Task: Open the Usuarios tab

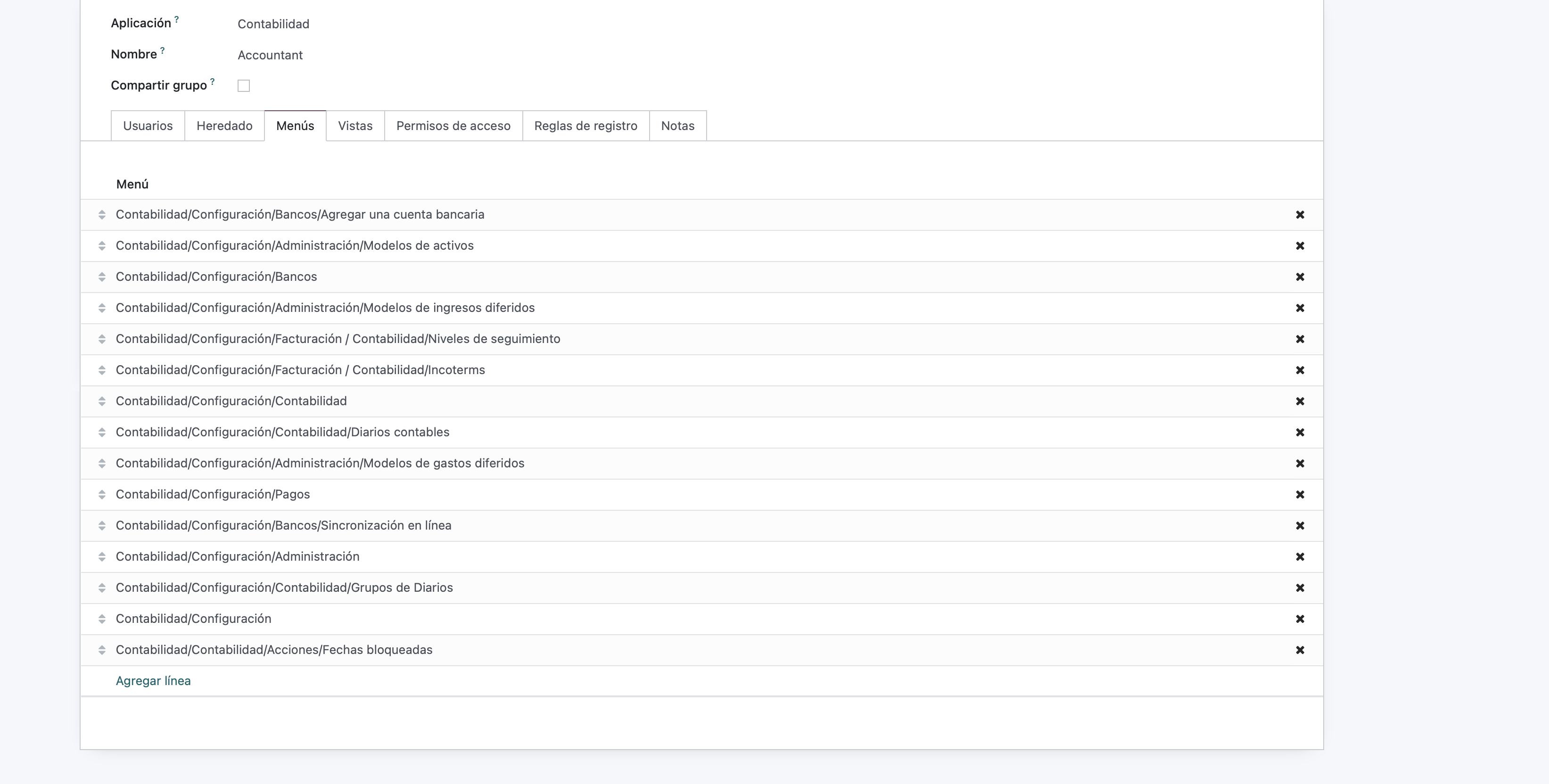Action: pyautogui.click(x=148, y=126)
